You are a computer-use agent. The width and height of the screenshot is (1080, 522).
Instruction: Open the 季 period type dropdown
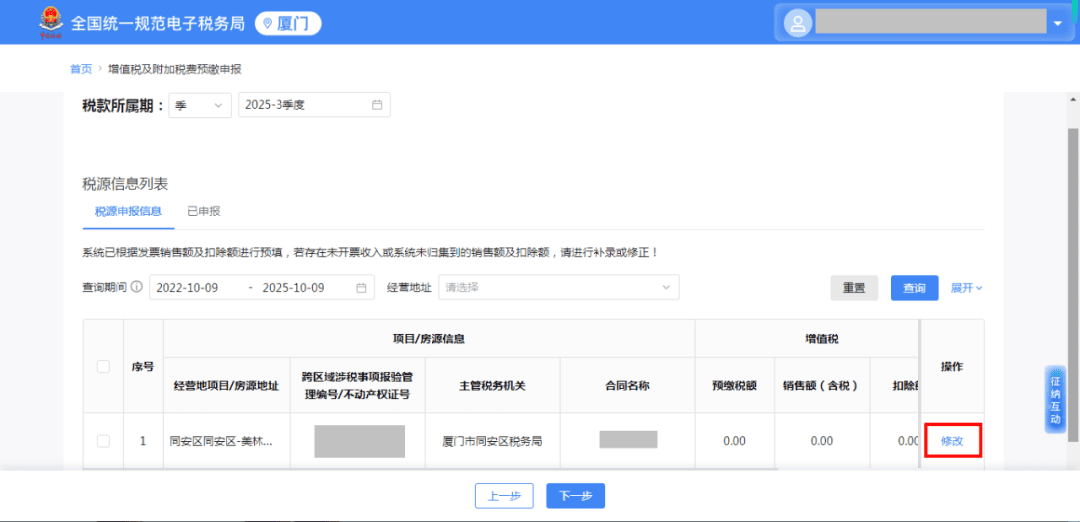click(x=199, y=105)
